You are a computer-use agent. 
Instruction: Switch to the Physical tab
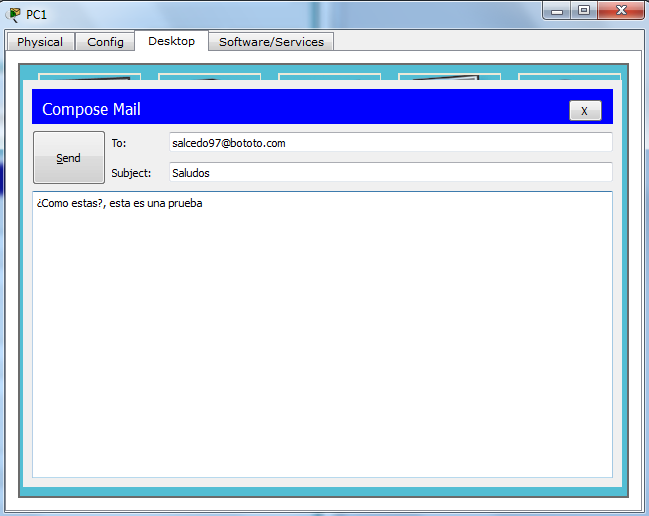(40, 42)
